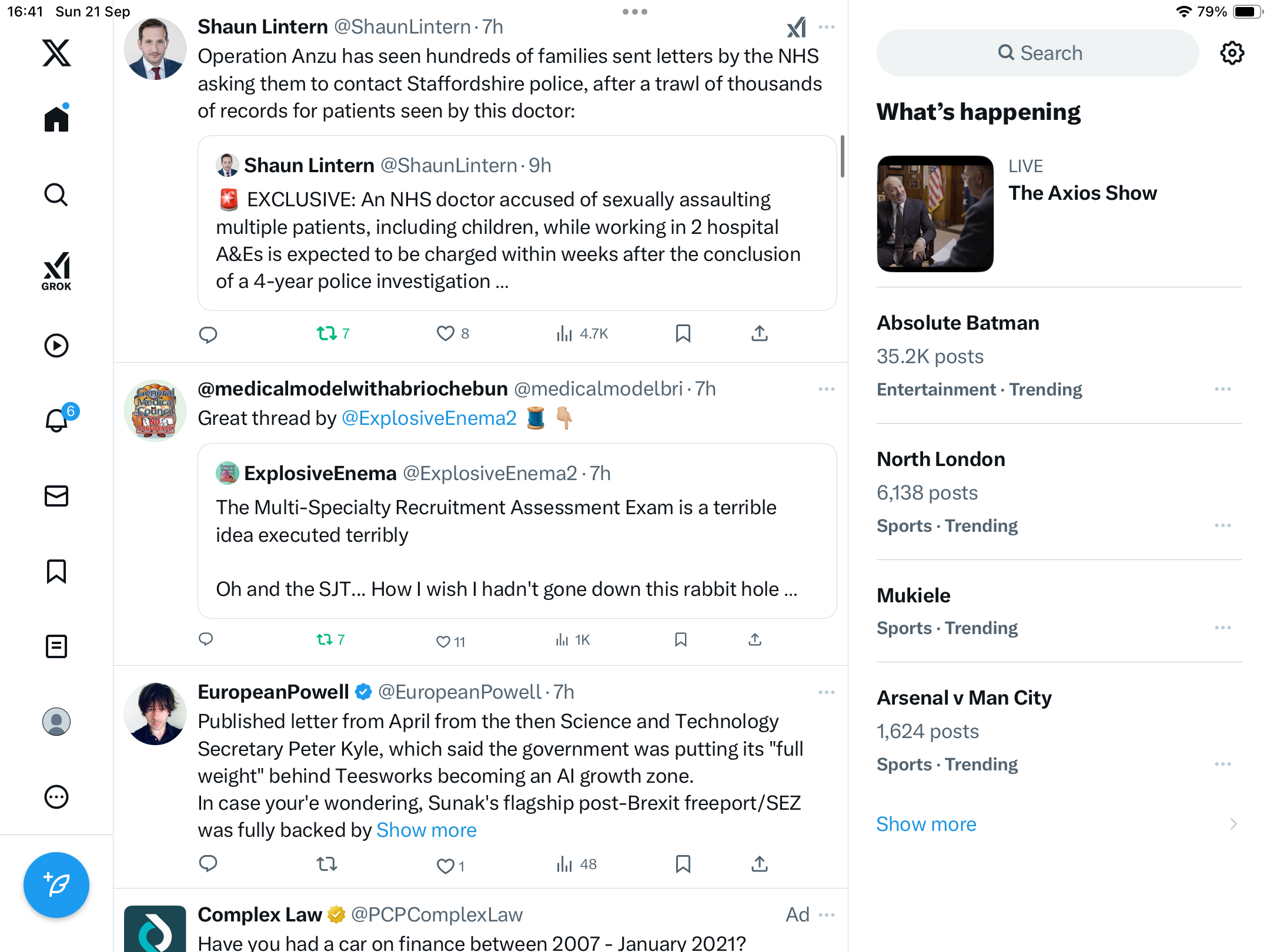
Task: Open The Axios Show live thumbnail
Action: 935,214
